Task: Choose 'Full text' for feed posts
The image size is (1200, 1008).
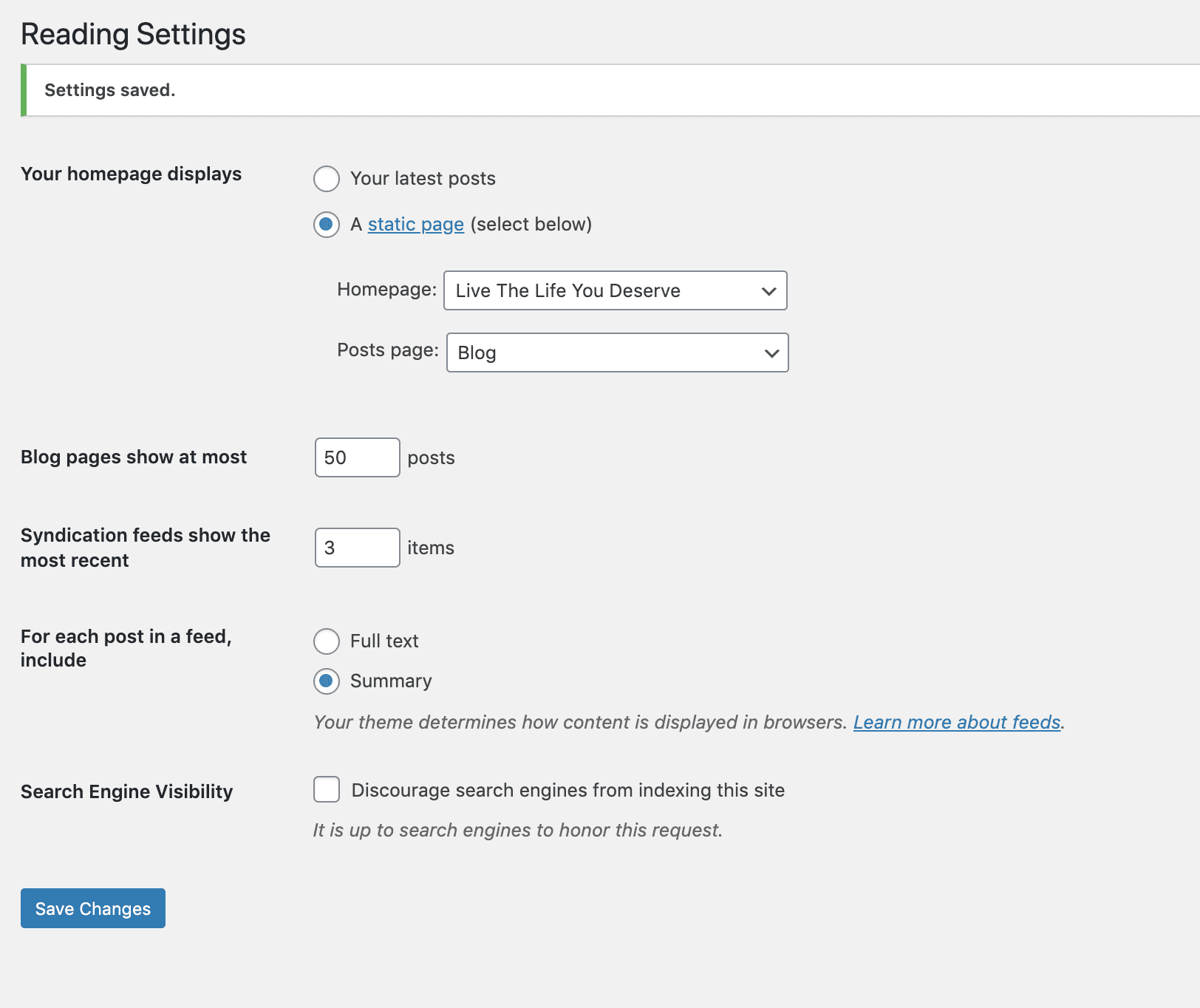Action: point(327,641)
